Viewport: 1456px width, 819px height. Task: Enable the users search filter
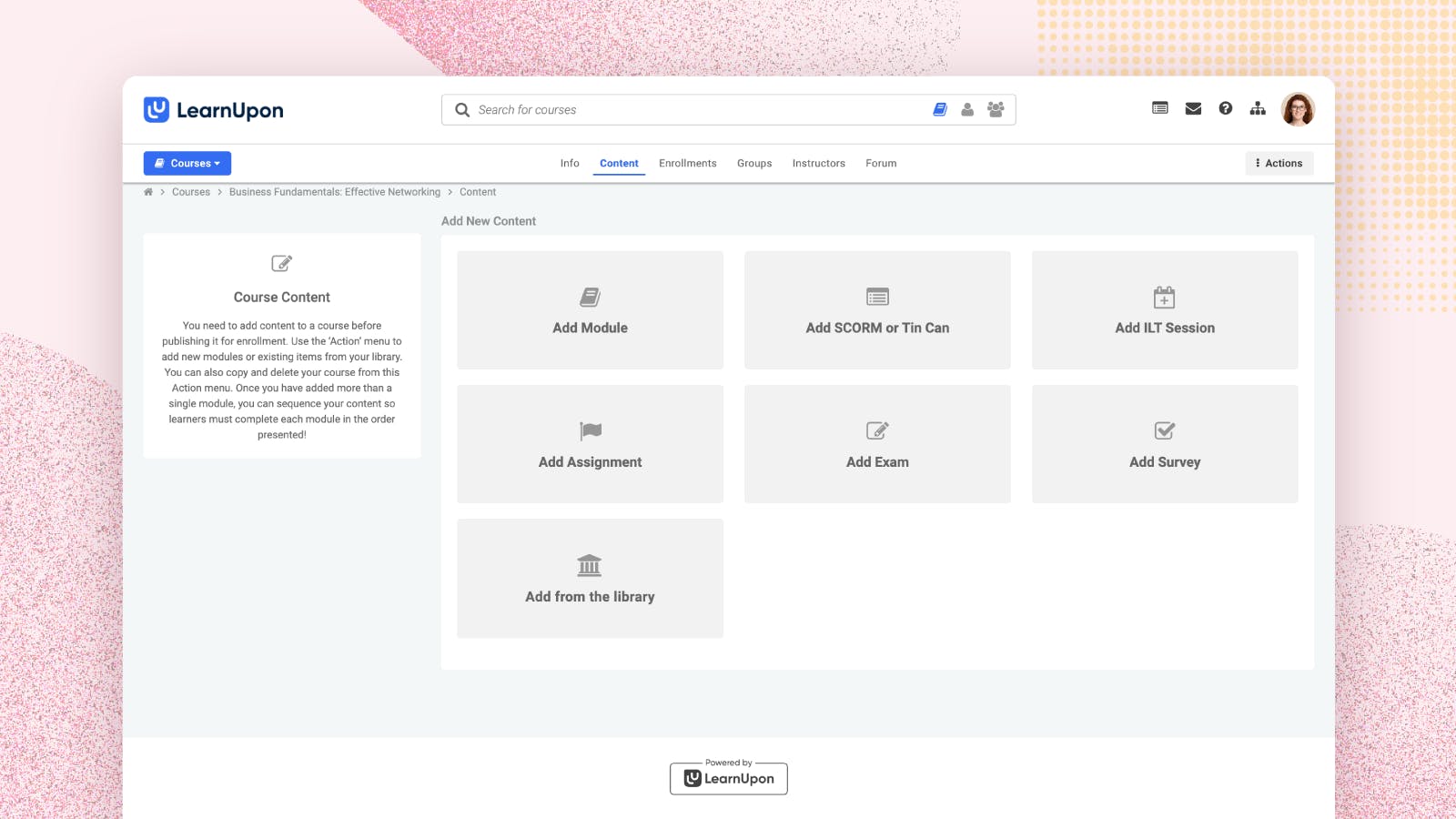point(966,109)
